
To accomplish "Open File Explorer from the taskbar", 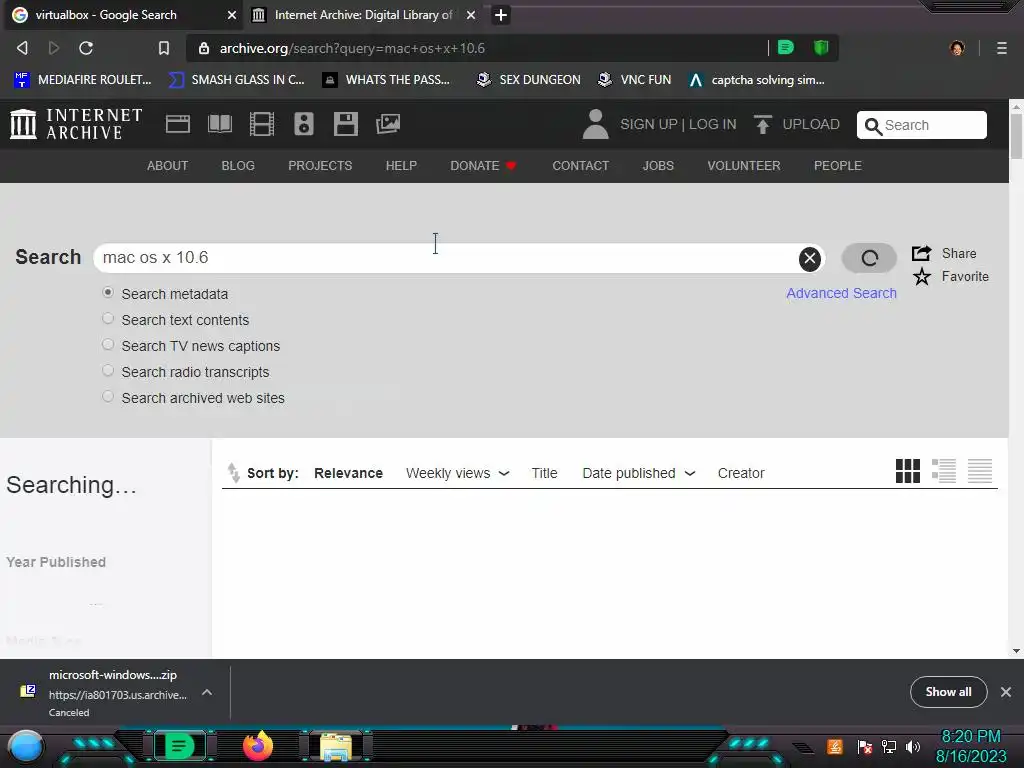I will click(336, 747).
